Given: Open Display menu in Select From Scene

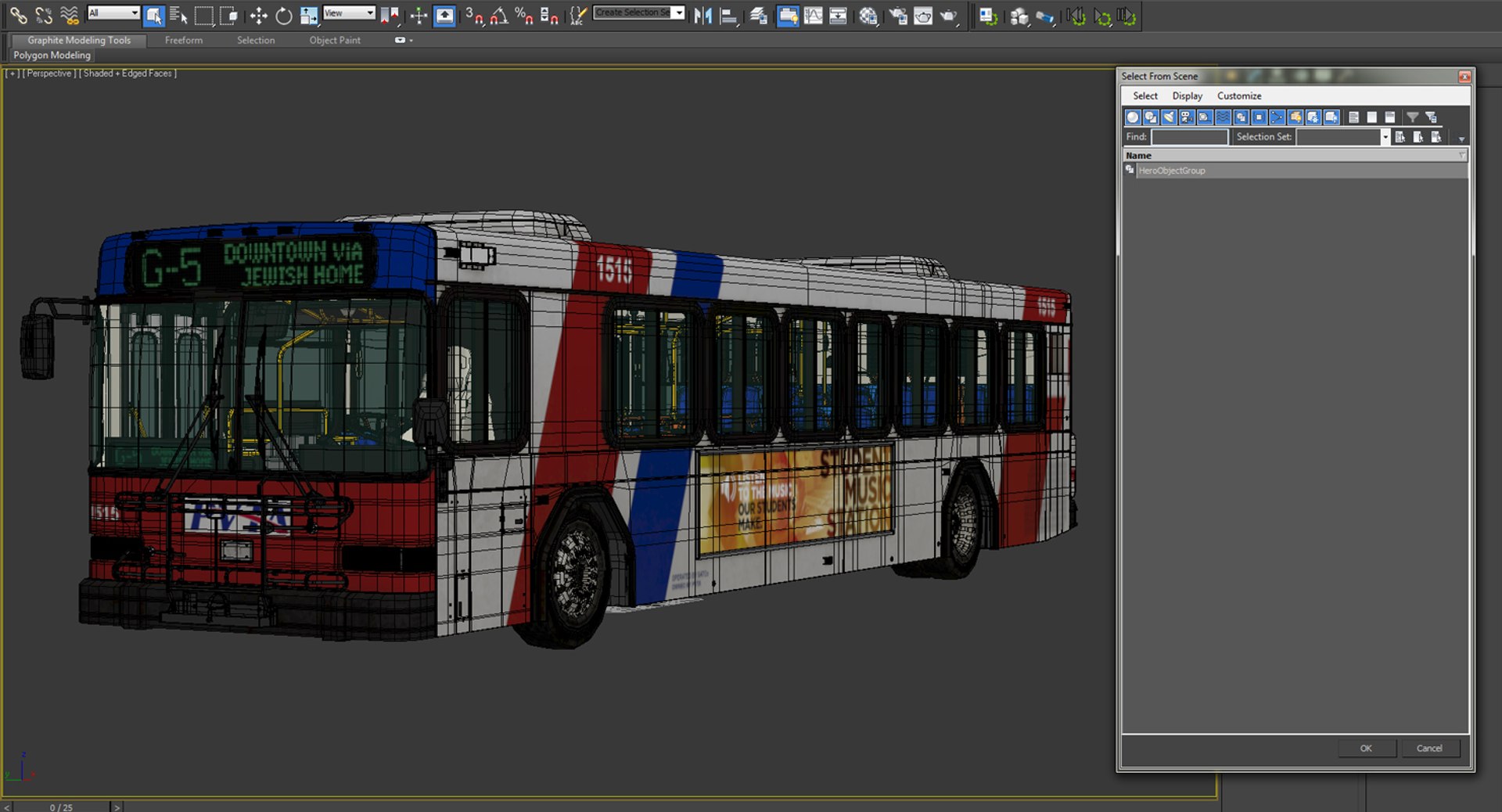Looking at the screenshot, I should 1187,95.
